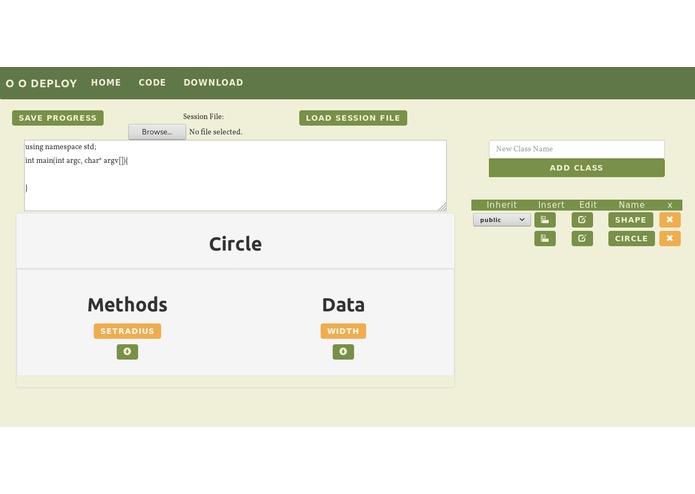Click the Edit icon in Circle row
The width and height of the screenshot is (695, 494).
[x=582, y=238]
